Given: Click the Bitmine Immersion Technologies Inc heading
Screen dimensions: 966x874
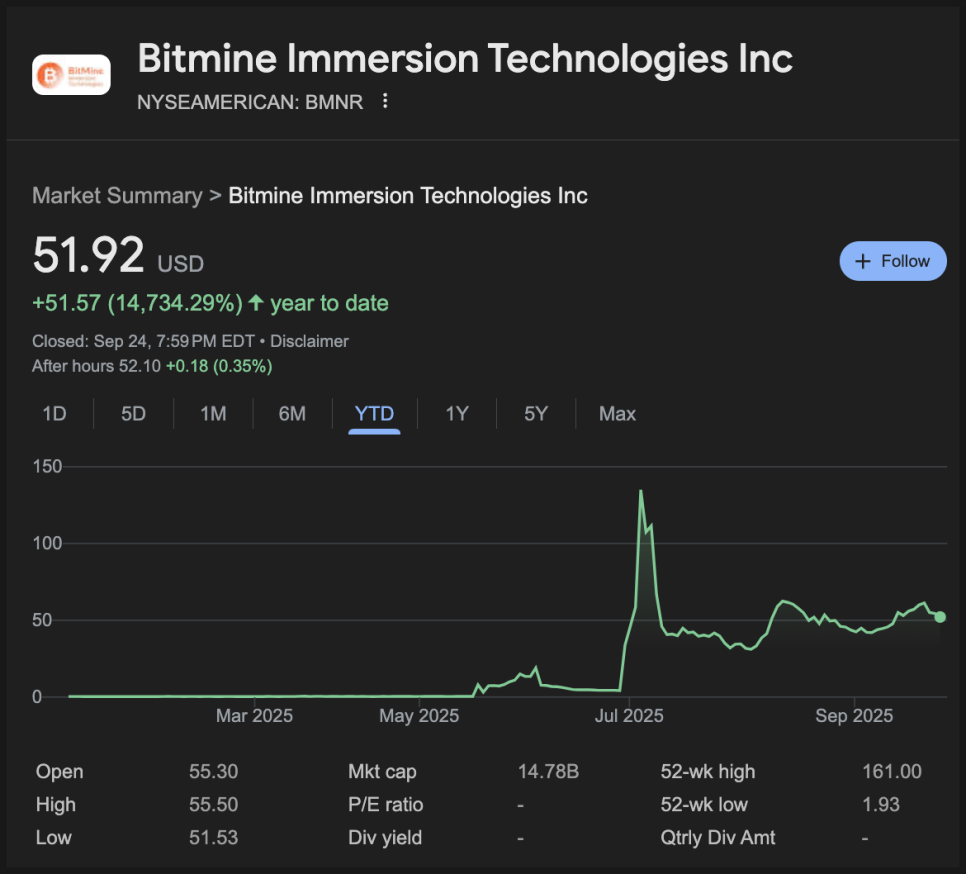Looking at the screenshot, I should coord(465,59).
